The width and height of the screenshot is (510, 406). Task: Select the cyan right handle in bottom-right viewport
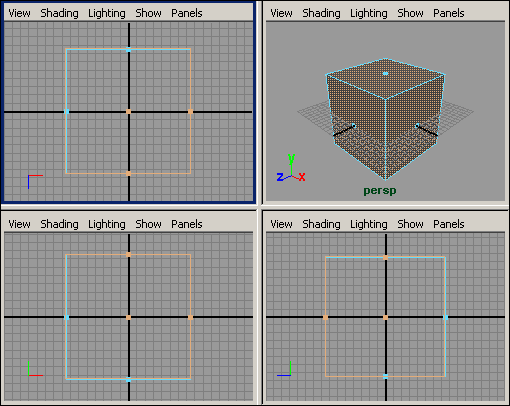[445, 317]
